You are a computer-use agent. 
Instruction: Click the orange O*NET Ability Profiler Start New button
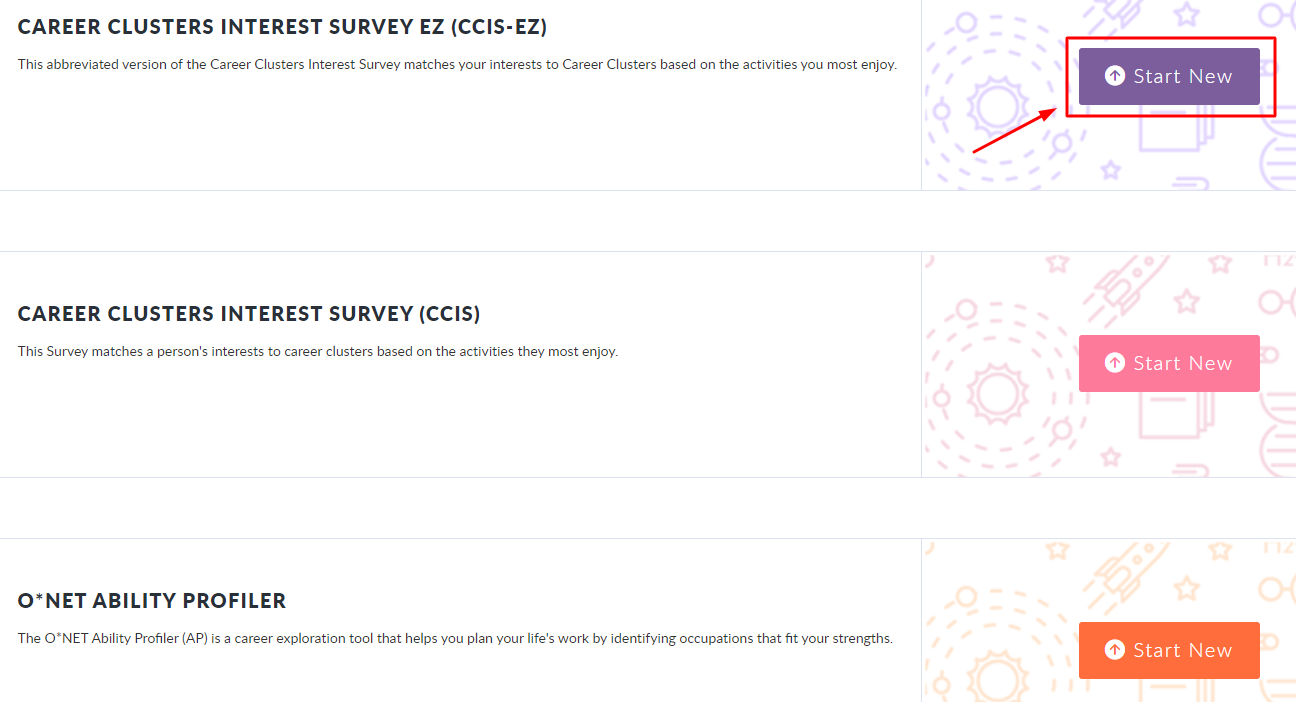(1168, 651)
